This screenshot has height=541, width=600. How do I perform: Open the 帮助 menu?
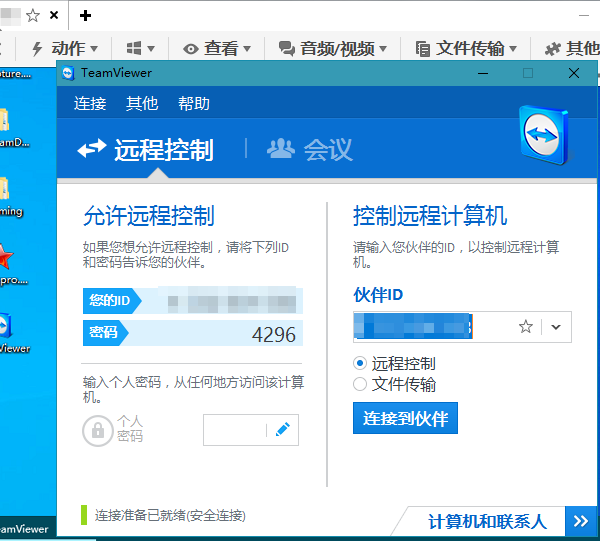[x=194, y=103]
